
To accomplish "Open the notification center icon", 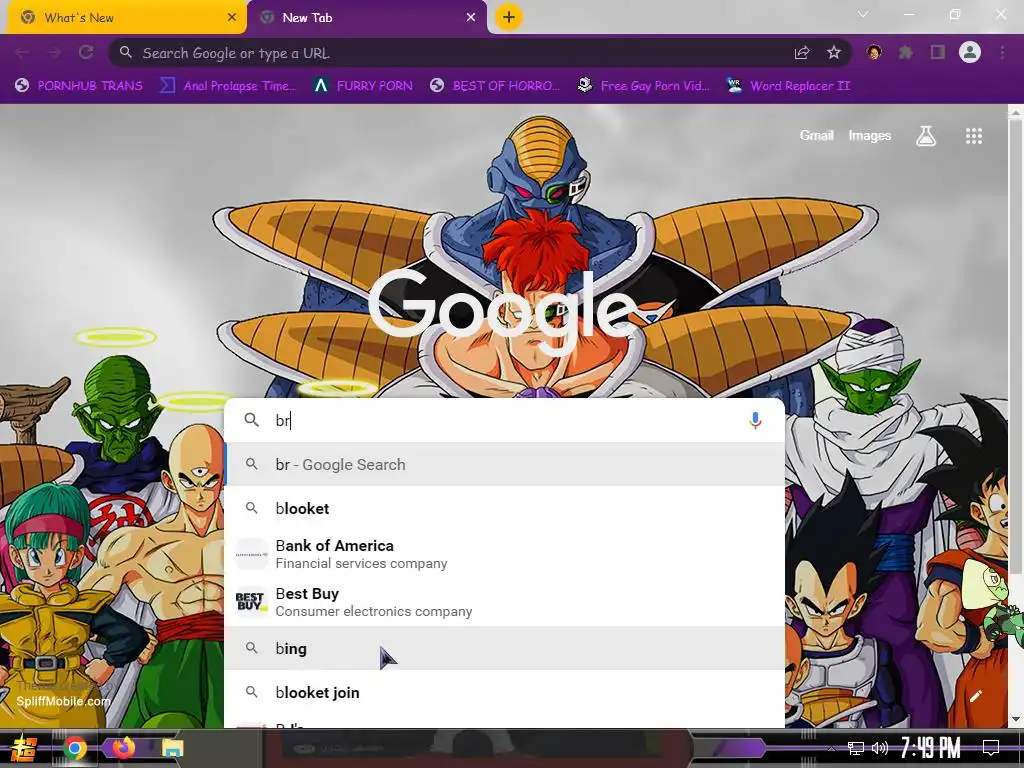I will [x=991, y=748].
